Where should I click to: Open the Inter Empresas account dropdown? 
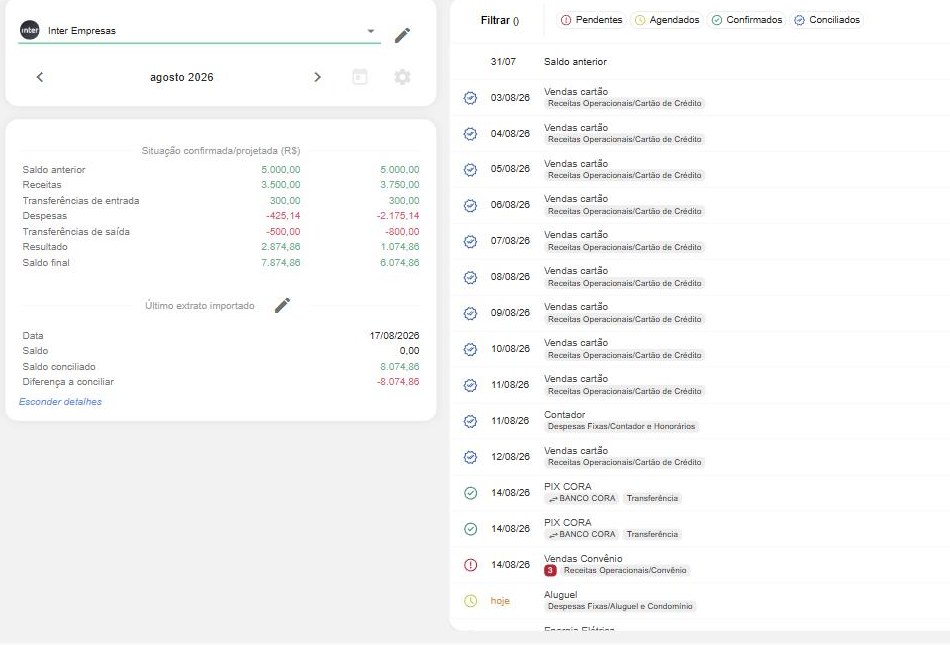[371, 31]
